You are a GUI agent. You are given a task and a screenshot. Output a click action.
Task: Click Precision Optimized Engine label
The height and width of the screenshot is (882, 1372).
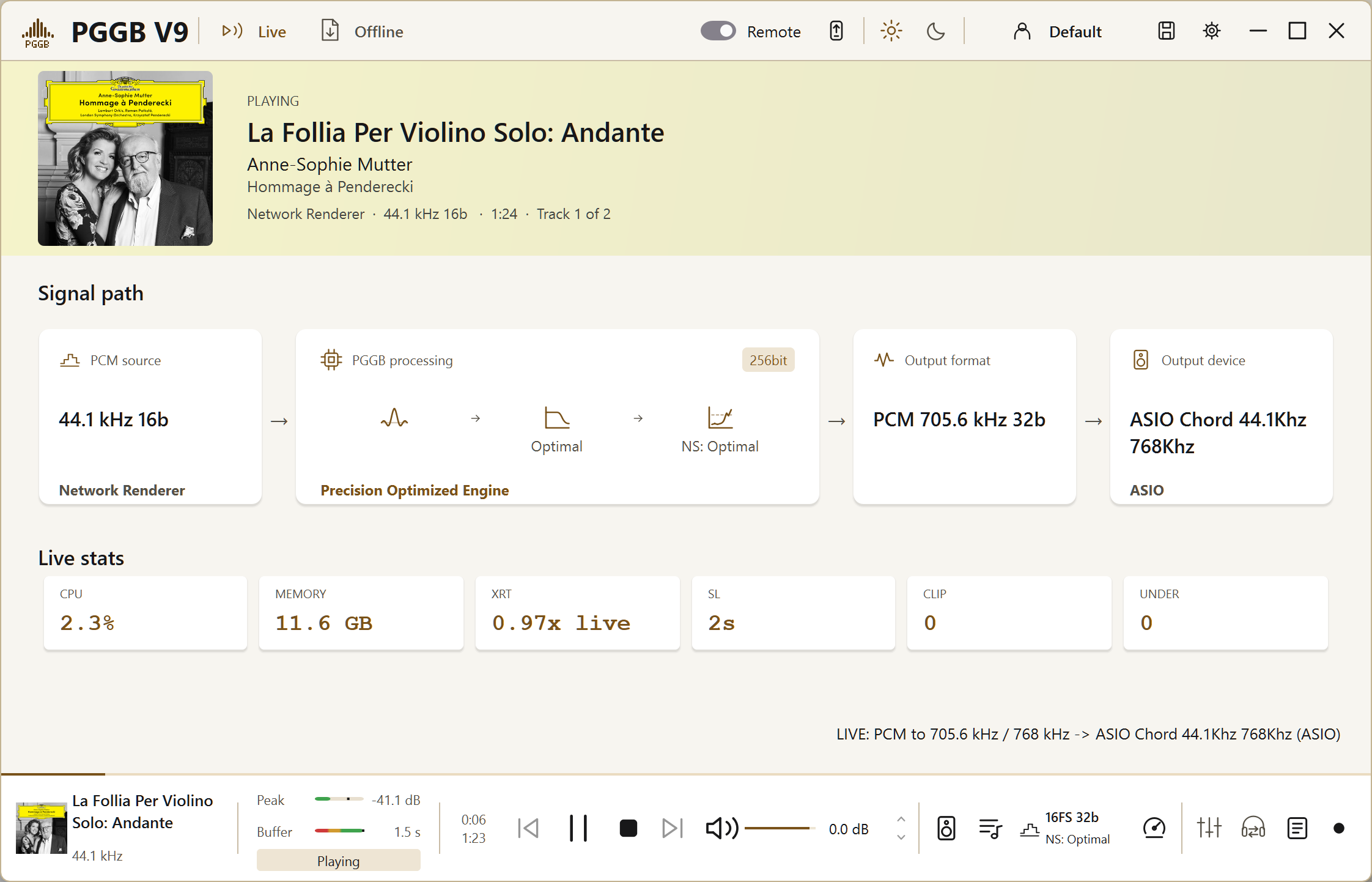[x=415, y=490]
